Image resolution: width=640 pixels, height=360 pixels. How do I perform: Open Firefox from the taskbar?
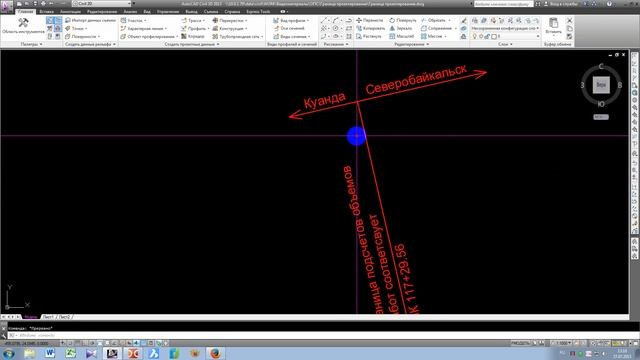[215, 353]
